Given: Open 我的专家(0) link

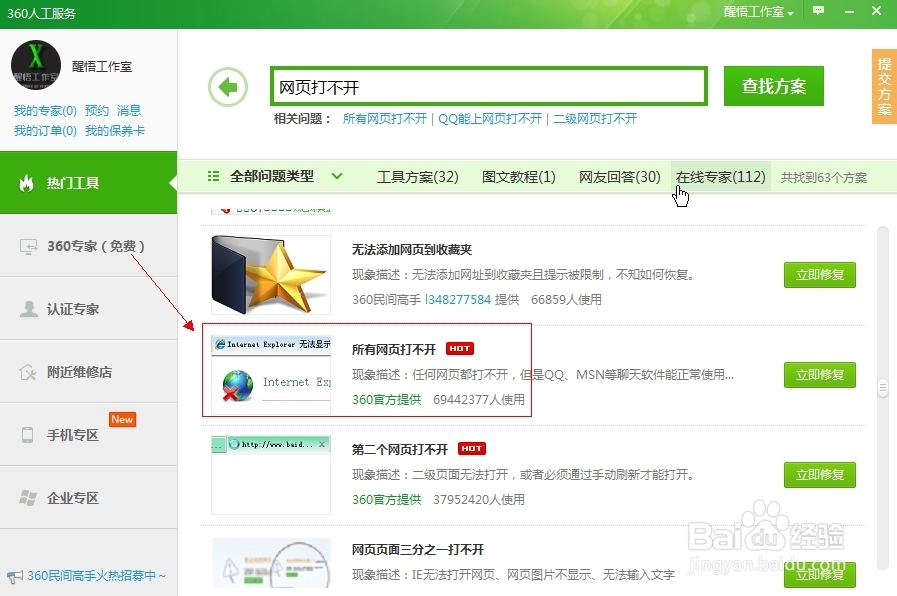Looking at the screenshot, I should tap(45, 110).
